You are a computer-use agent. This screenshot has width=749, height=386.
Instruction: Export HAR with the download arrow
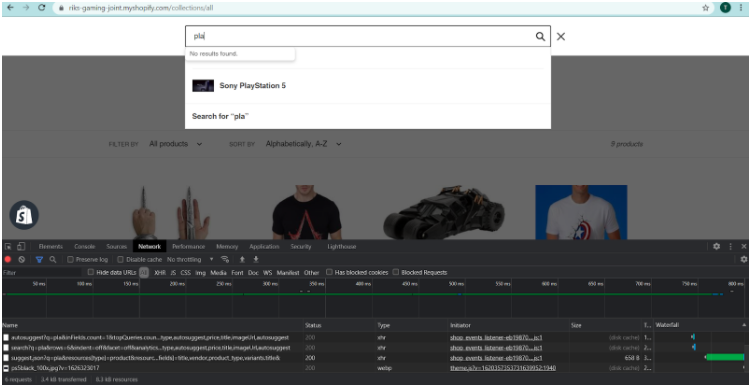click(x=256, y=259)
